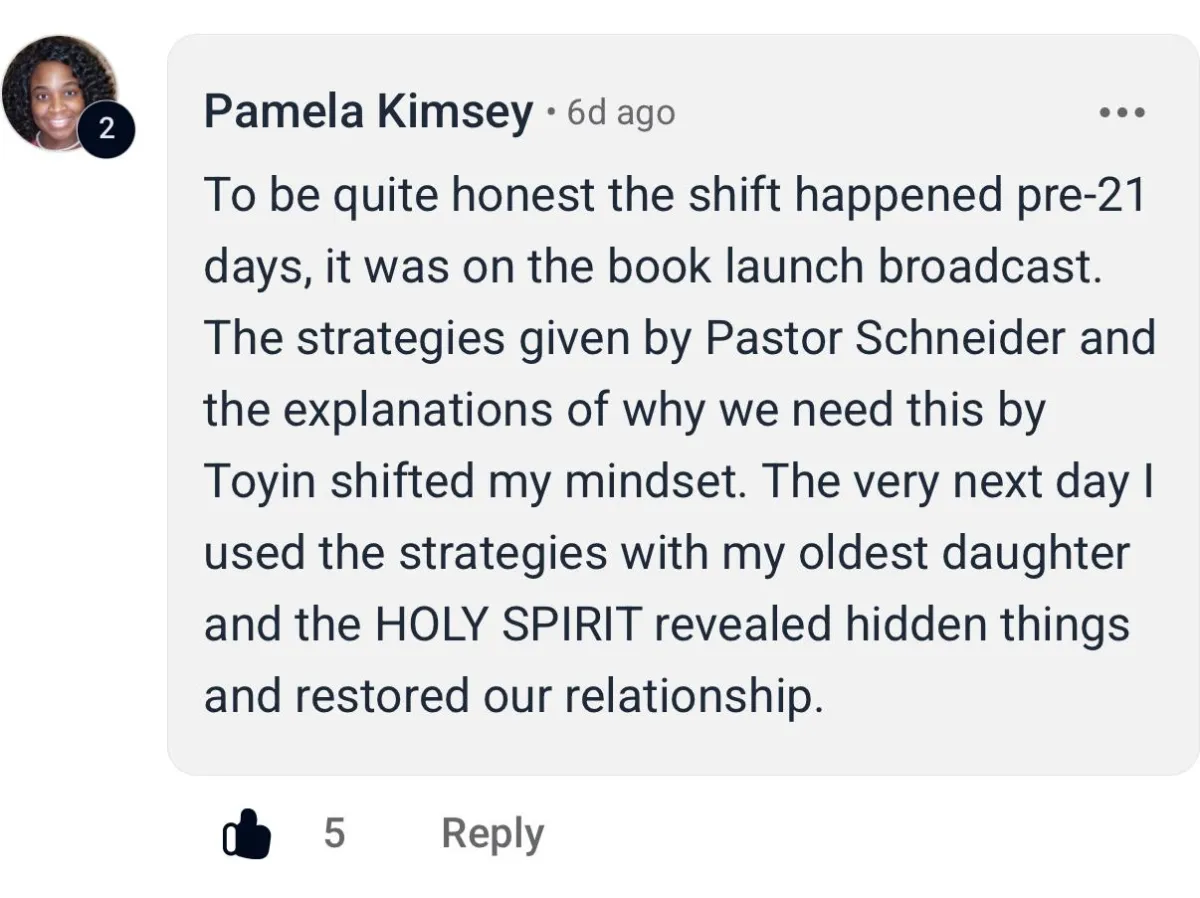The image size is (1200, 898).
Task: Open Pamela Kimsey's profile photo
Action: click(x=58, y=90)
